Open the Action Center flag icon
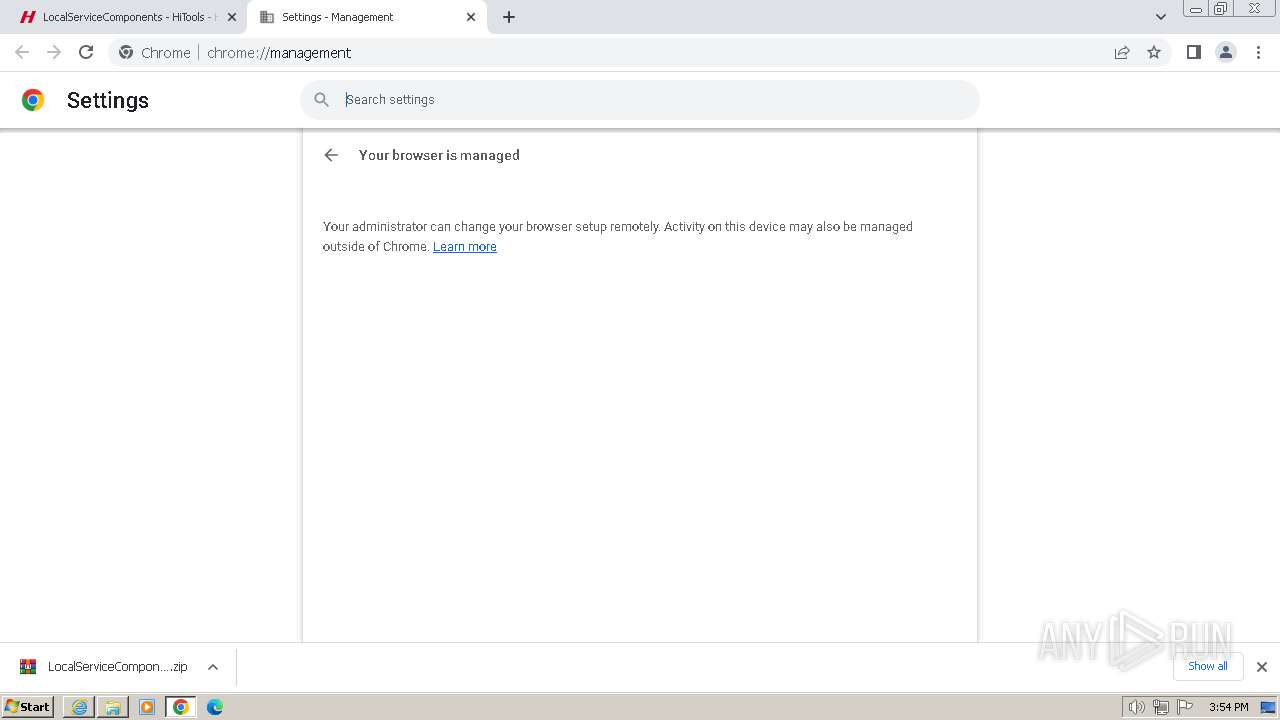1280x720 pixels. tap(1185, 707)
